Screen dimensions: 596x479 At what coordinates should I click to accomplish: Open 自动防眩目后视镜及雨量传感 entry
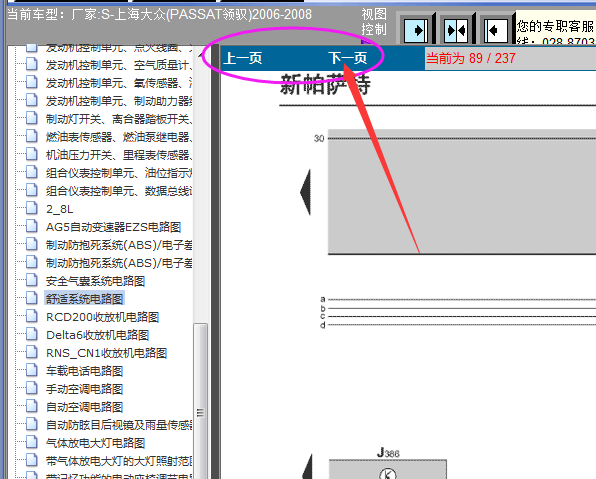119,425
